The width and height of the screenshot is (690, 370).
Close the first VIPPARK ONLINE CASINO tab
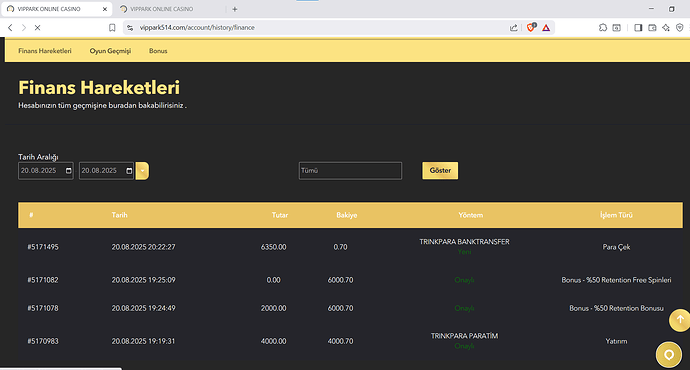105,9
